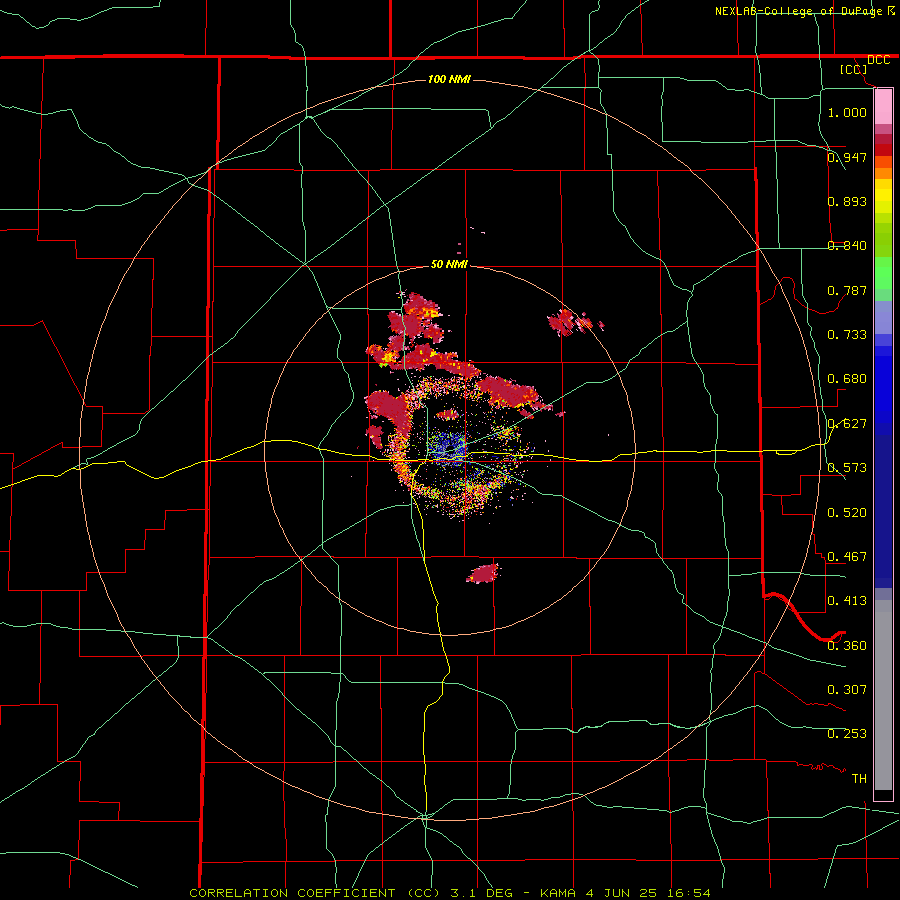Select the 0.413 value on the legend
The height and width of the screenshot is (900, 900).
[x=847, y=601]
